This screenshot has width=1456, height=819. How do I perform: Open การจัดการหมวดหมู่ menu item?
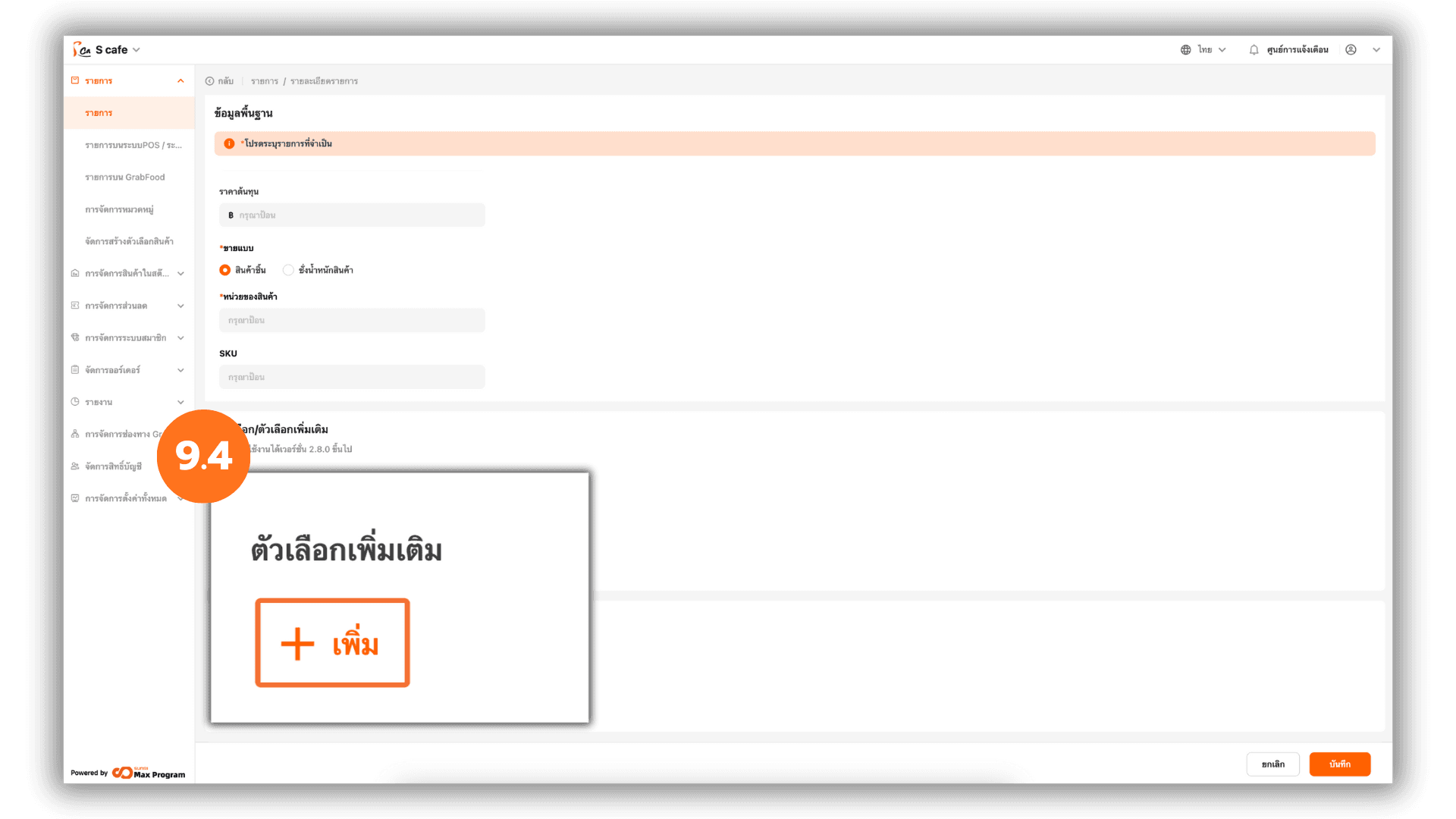[x=119, y=209]
